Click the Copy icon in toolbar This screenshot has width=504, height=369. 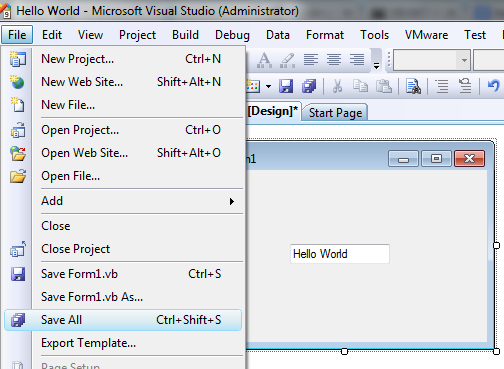[x=360, y=86]
